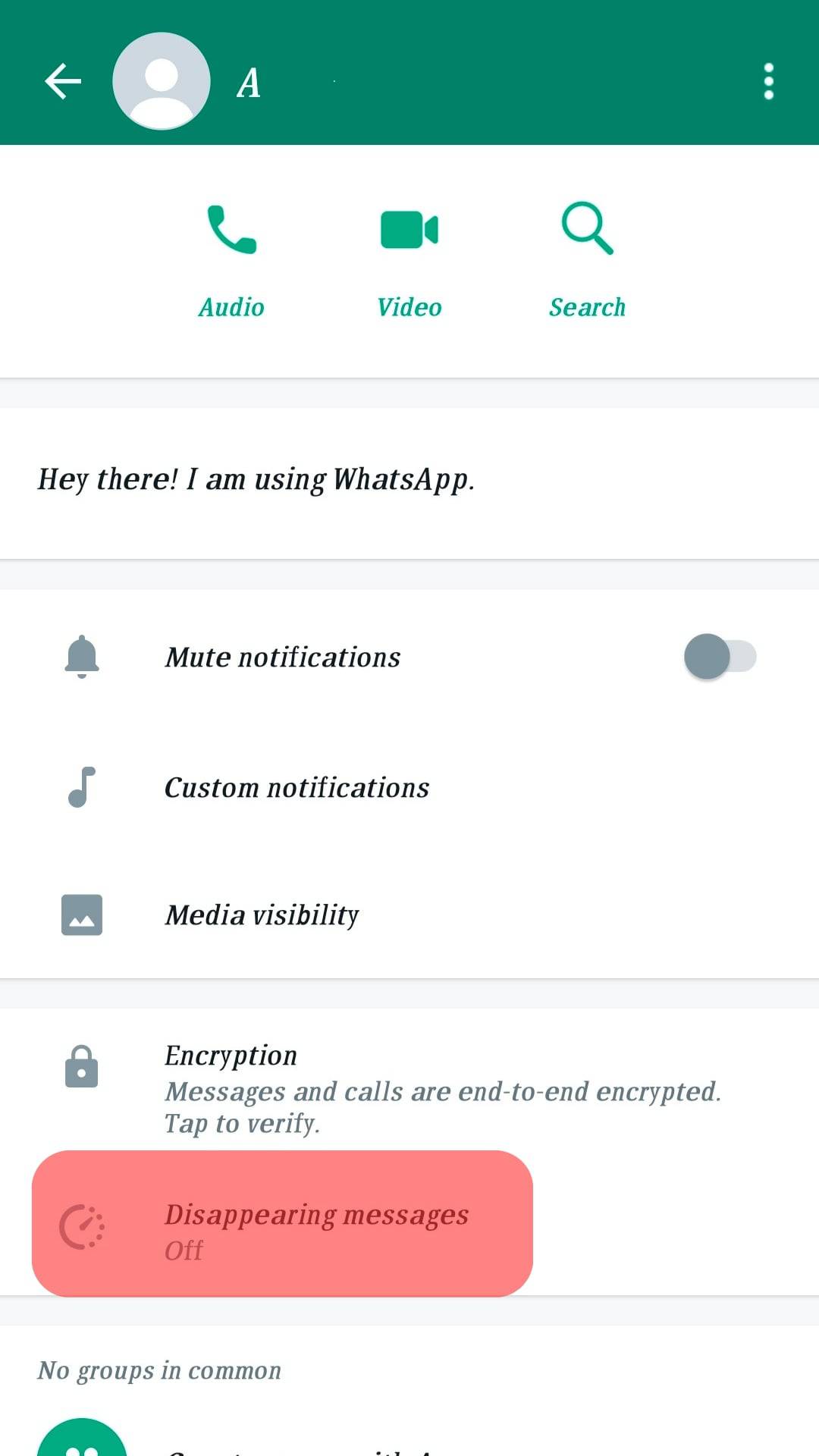Viewport: 819px width, 1456px height.
Task: Toggle the Mute notifications switch
Action: (720, 657)
